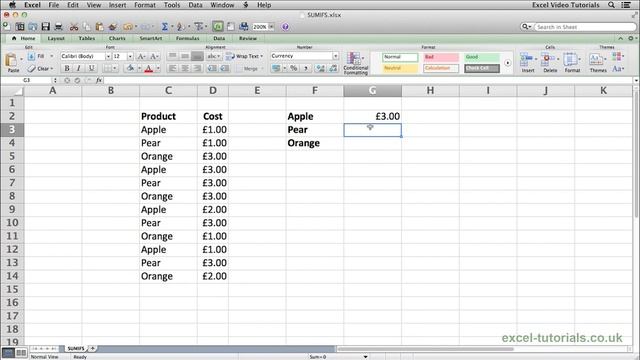The width and height of the screenshot is (640, 360).
Task: Toggle Bold formatting
Action: [x=67, y=68]
